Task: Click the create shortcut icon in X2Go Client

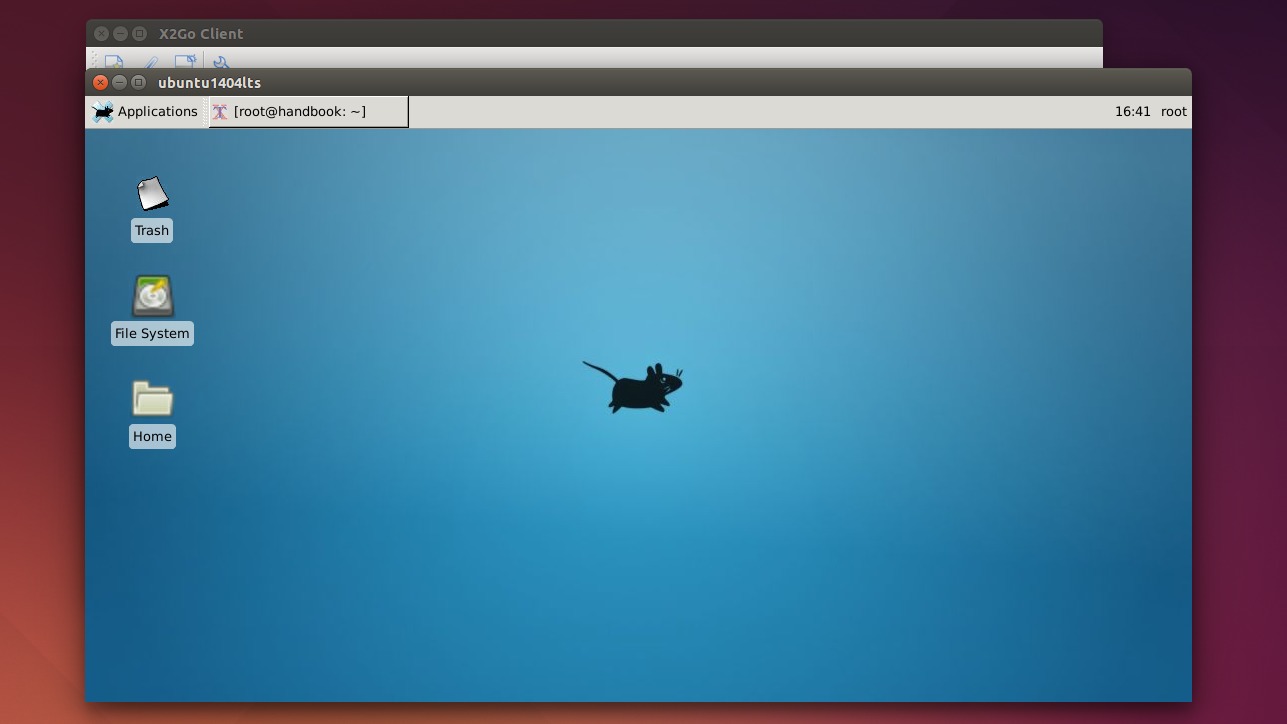Action: click(x=185, y=62)
